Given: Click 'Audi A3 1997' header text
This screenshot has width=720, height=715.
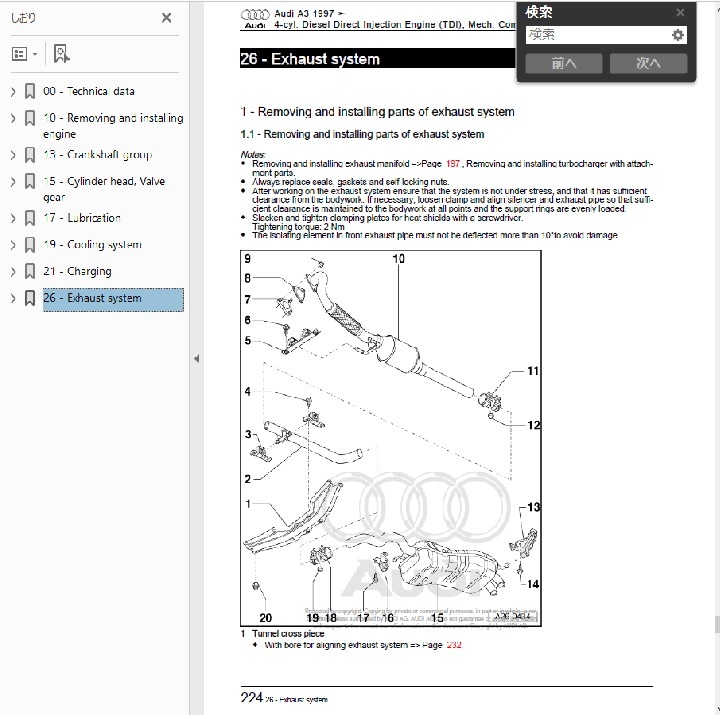Looking at the screenshot, I should (309, 14).
